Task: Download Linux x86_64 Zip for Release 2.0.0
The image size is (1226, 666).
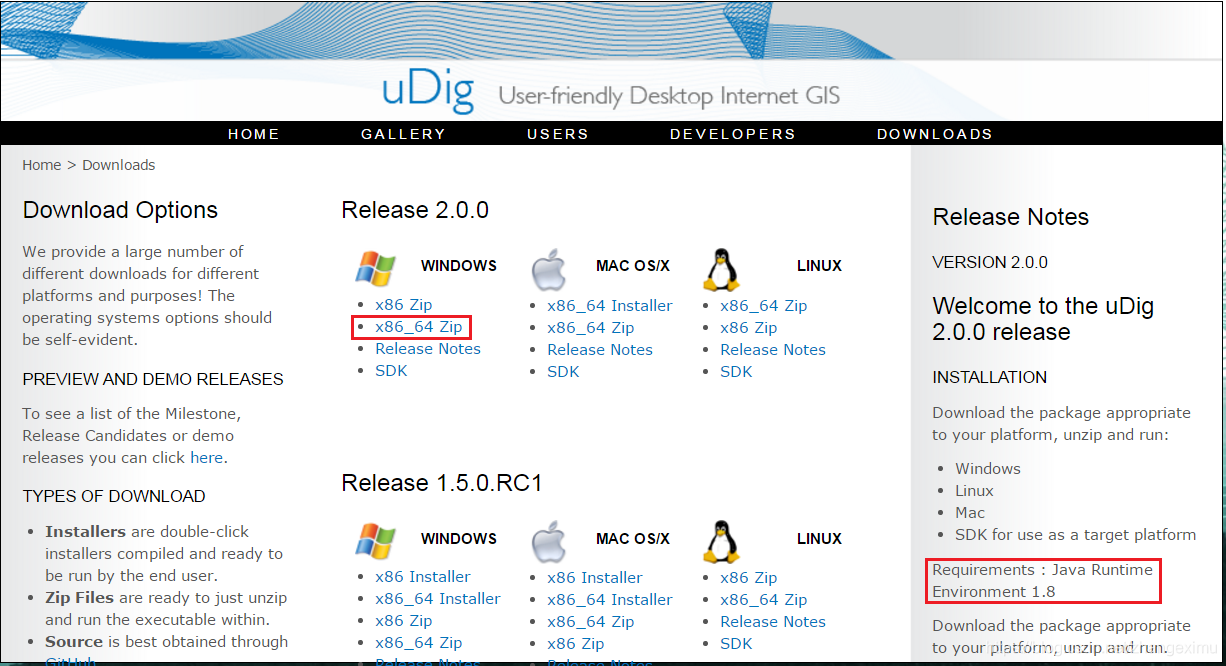Action: click(x=764, y=306)
